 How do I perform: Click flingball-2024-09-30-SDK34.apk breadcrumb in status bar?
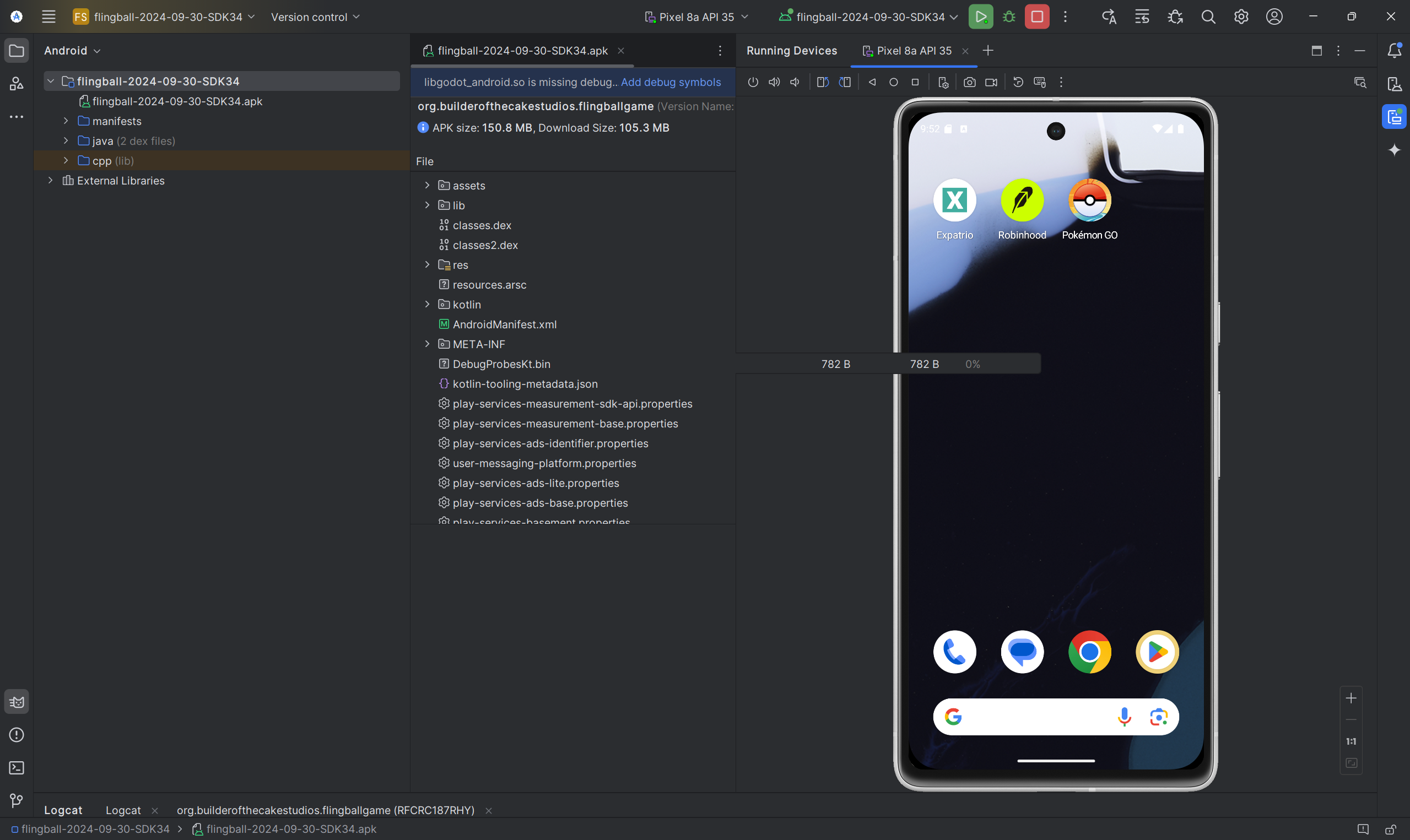(x=285, y=829)
